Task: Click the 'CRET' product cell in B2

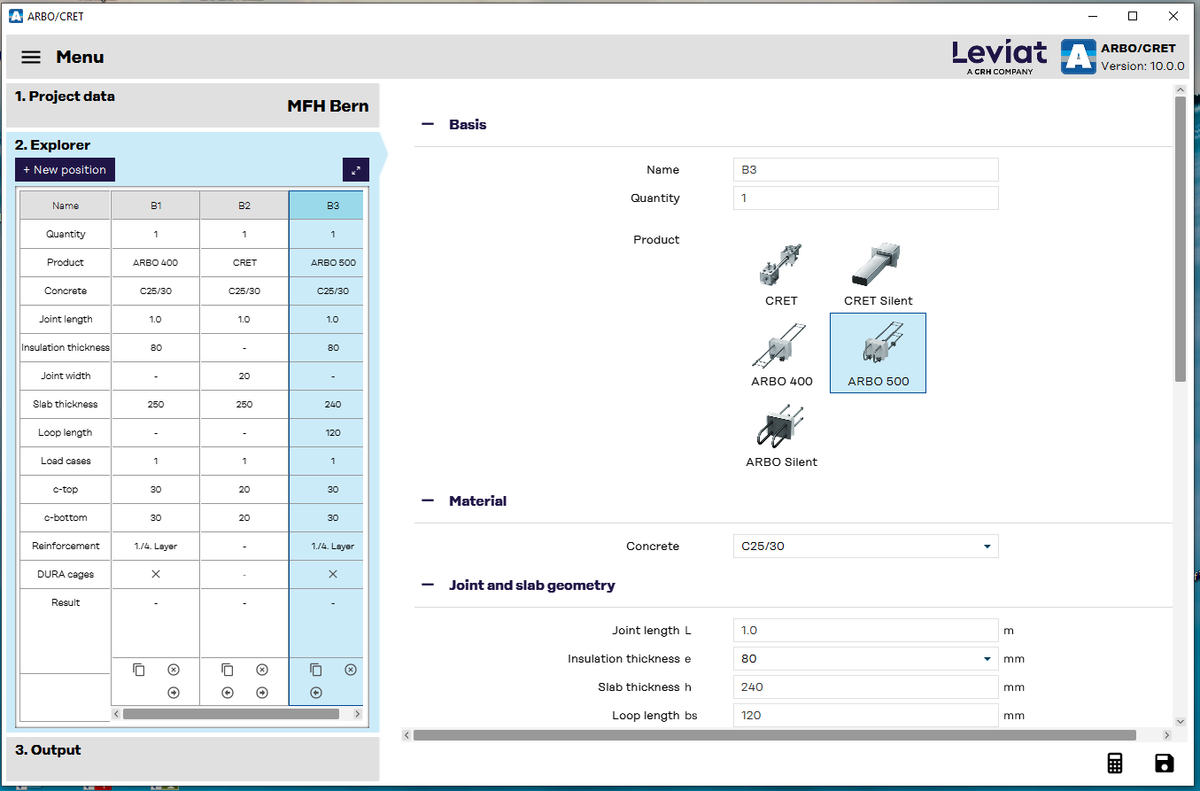Action: [x=244, y=262]
